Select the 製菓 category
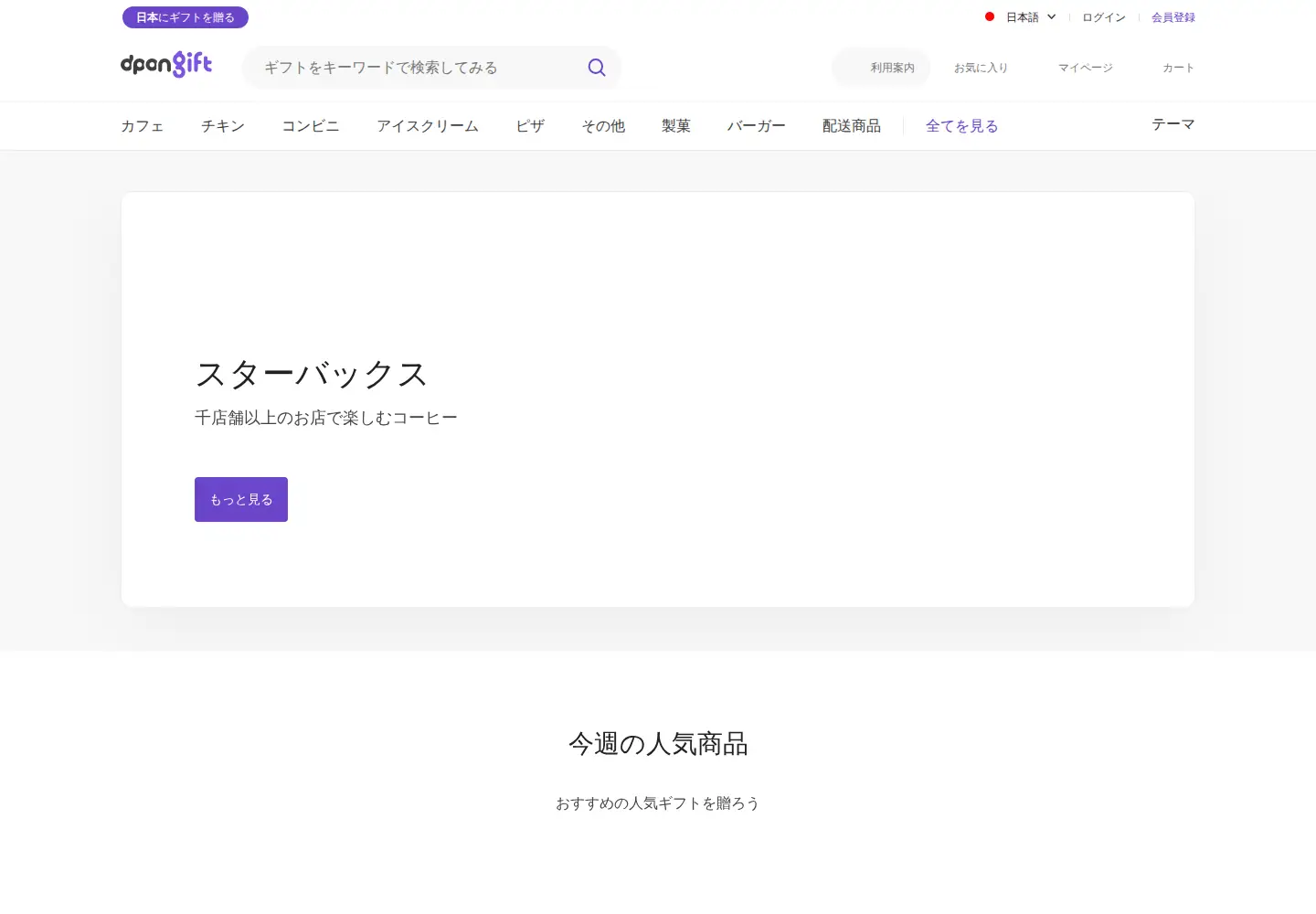The image size is (1316, 914). click(x=676, y=126)
